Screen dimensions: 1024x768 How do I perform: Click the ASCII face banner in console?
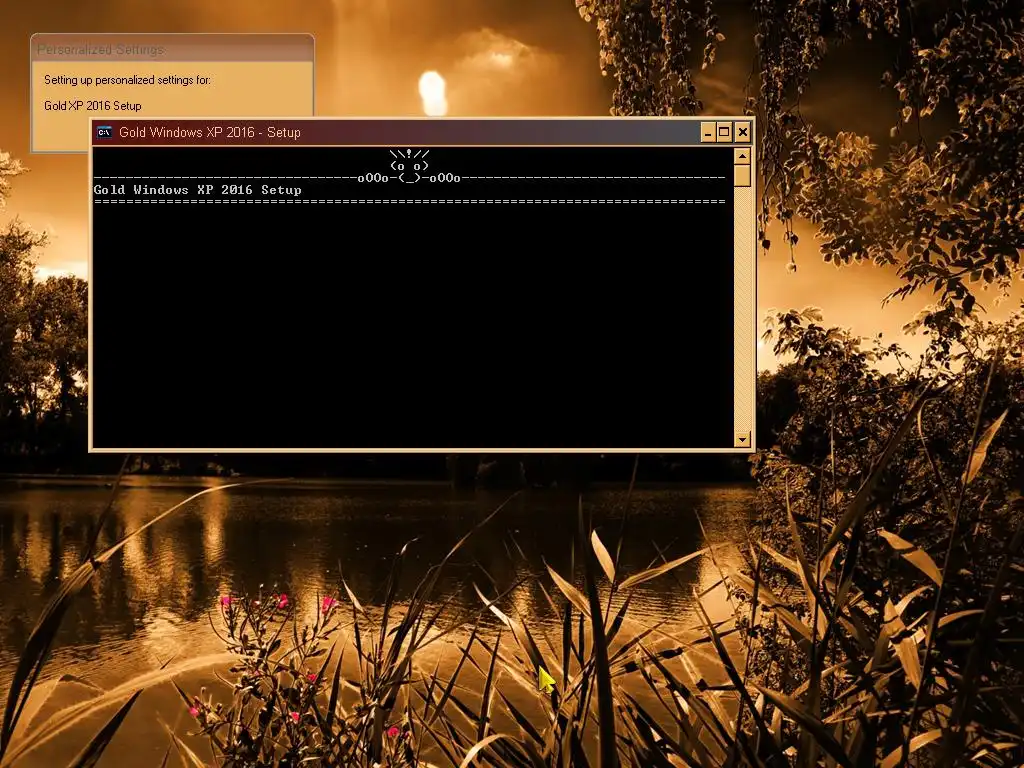409,167
